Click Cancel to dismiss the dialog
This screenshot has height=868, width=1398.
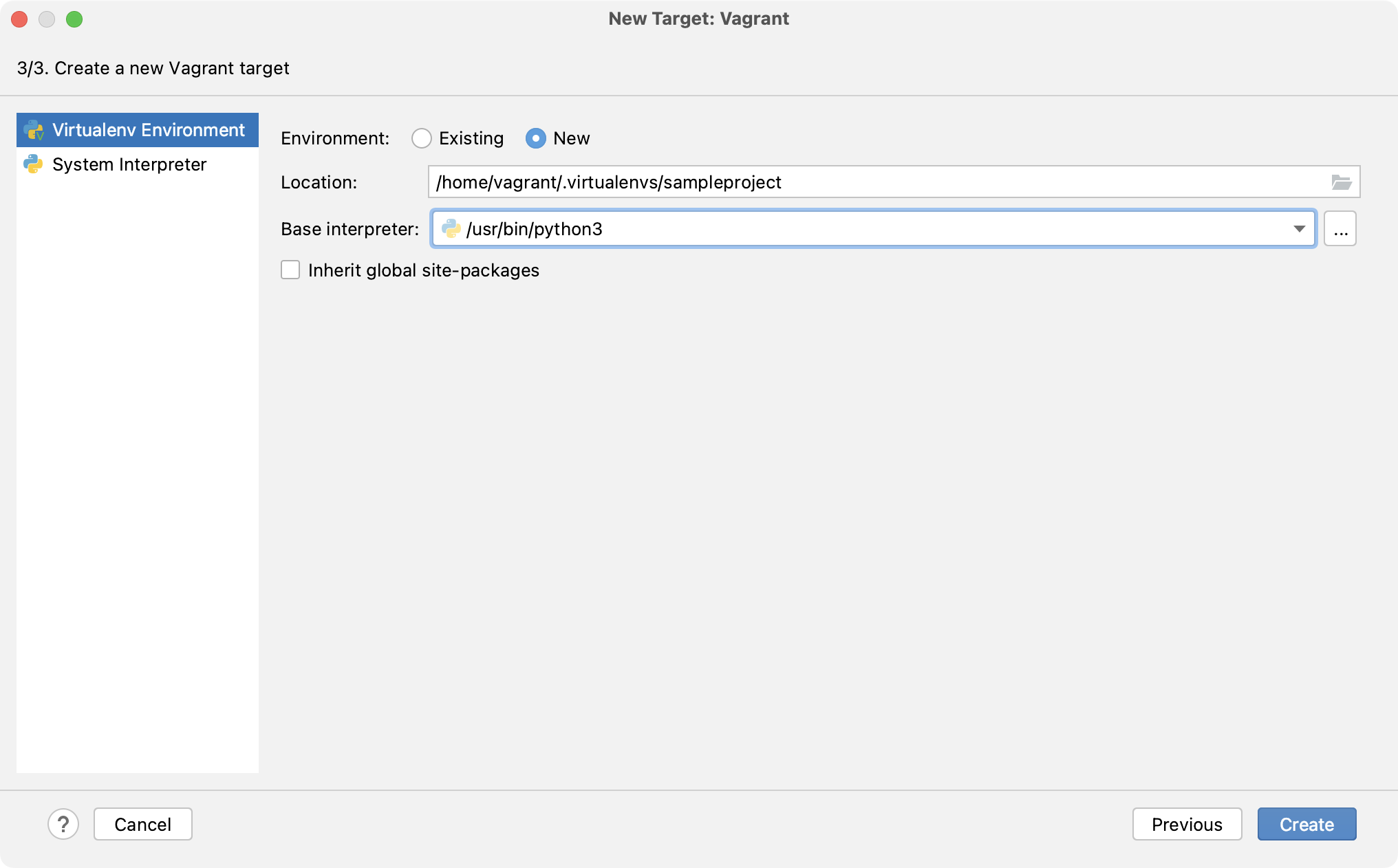point(143,824)
